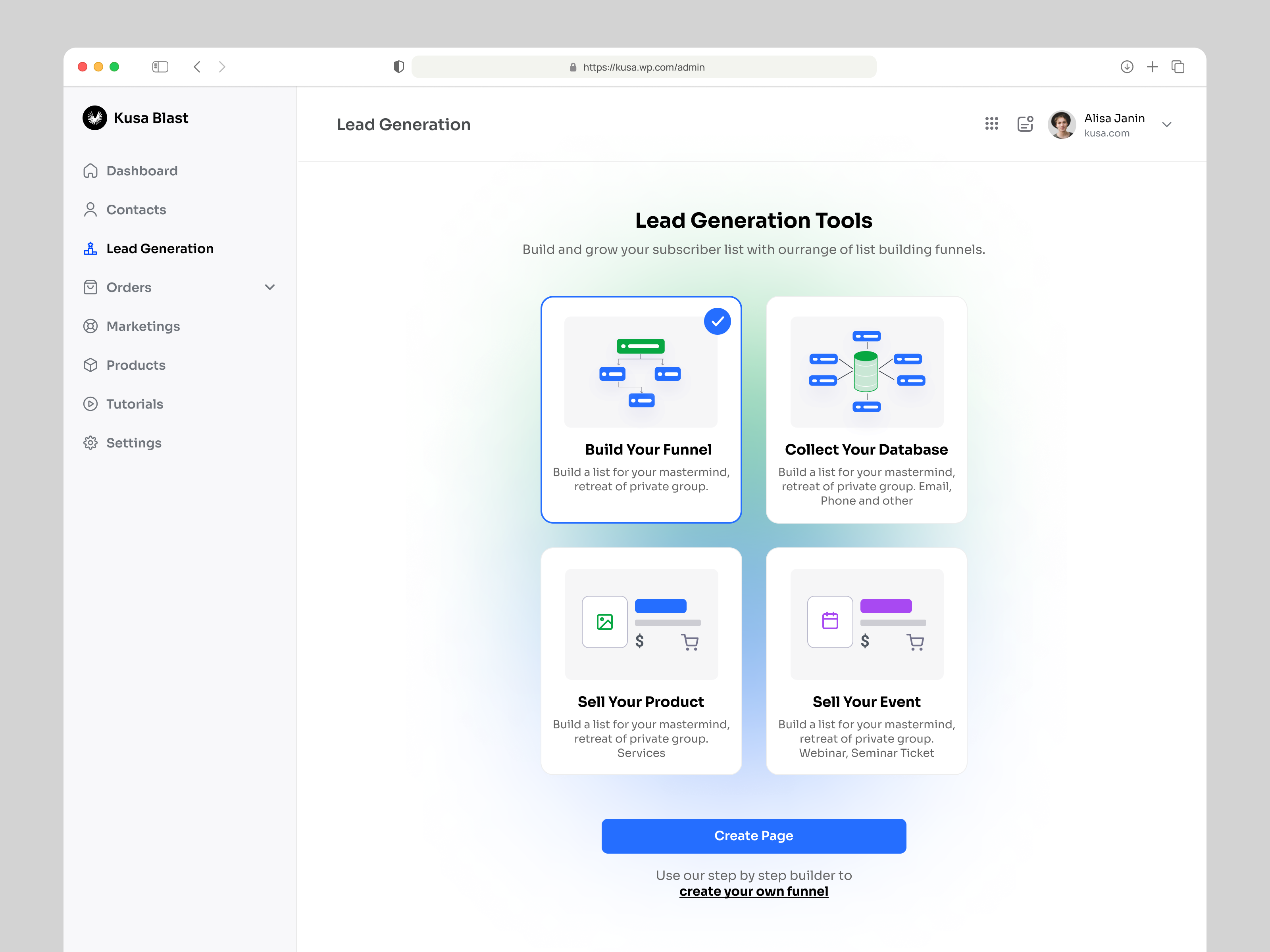Viewport: 1270px width, 952px height.
Task: Open the Dashboard from the sidebar
Action: (x=141, y=171)
